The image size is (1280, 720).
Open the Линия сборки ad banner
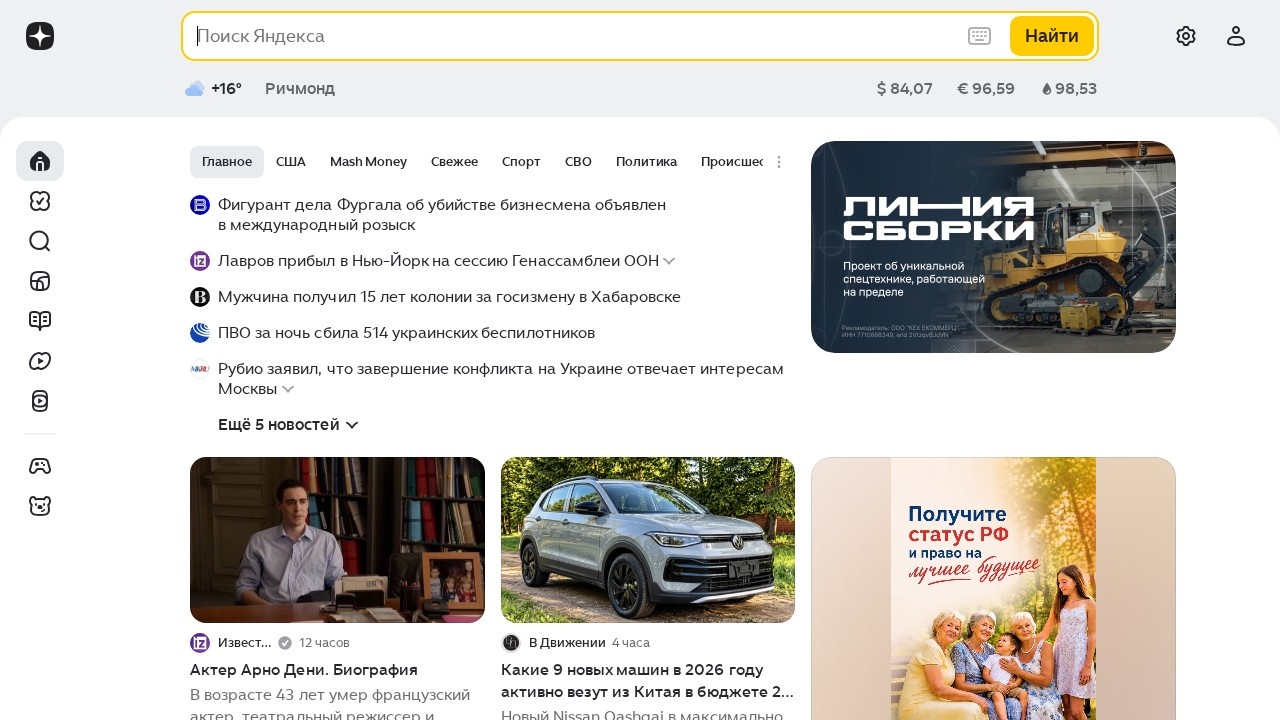993,247
